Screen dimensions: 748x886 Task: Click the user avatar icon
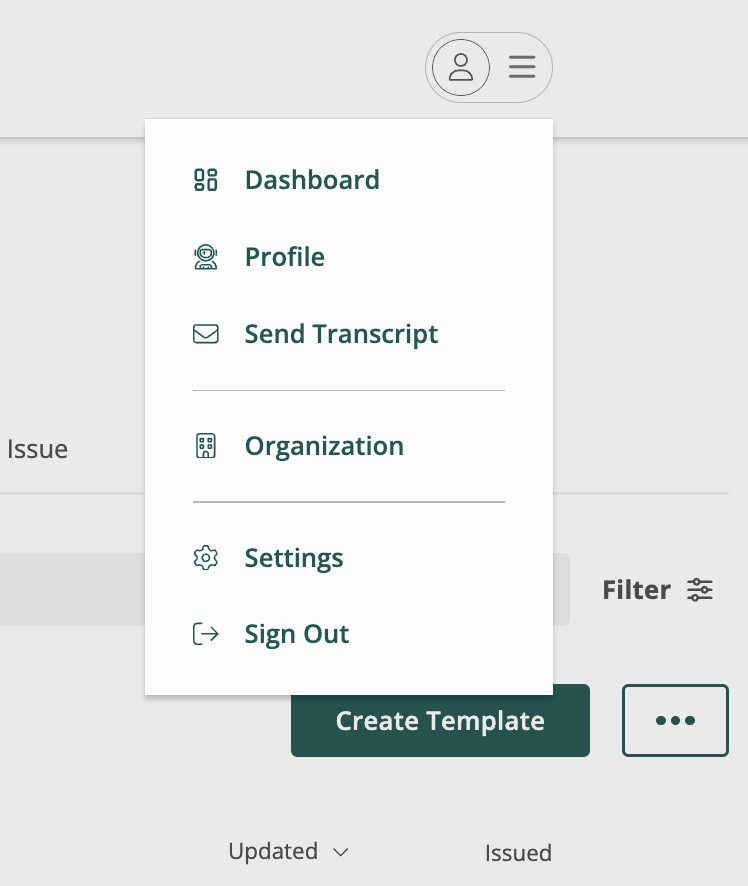460,67
